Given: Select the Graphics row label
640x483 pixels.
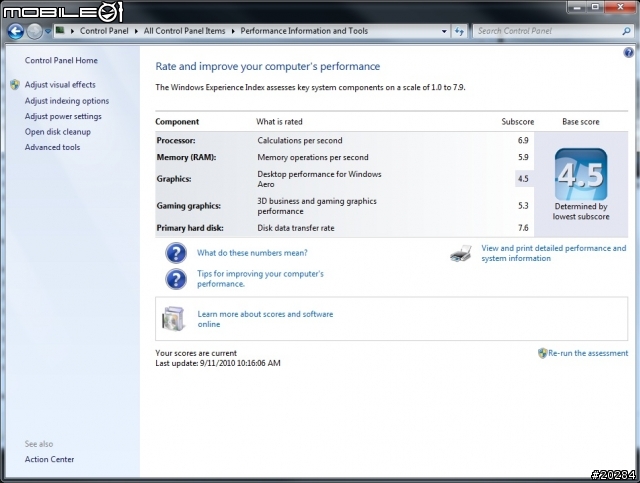Looking at the screenshot, I should point(173,179).
